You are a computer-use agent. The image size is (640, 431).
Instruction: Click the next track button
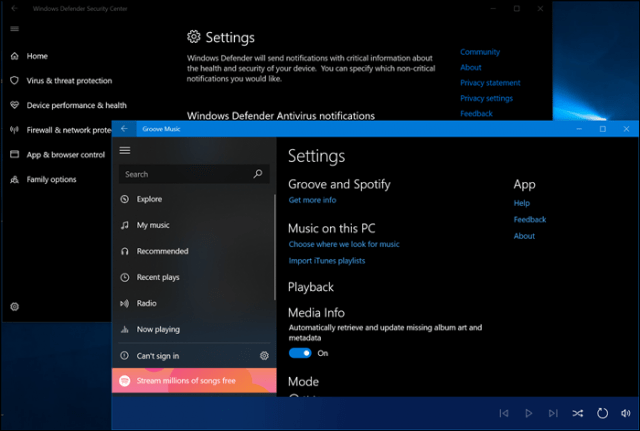[553, 413]
